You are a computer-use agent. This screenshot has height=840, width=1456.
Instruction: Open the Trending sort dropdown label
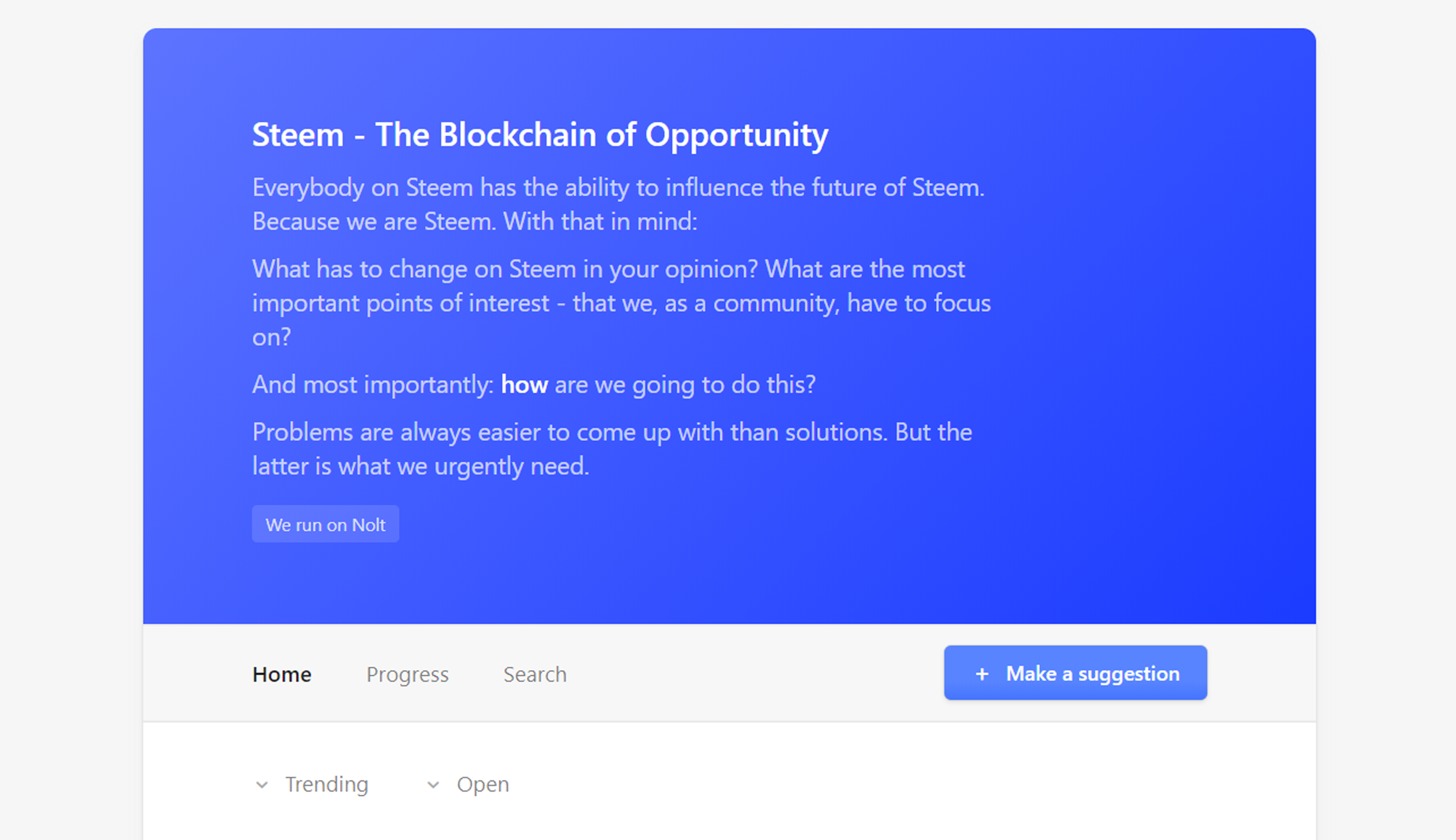pyautogui.click(x=327, y=784)
